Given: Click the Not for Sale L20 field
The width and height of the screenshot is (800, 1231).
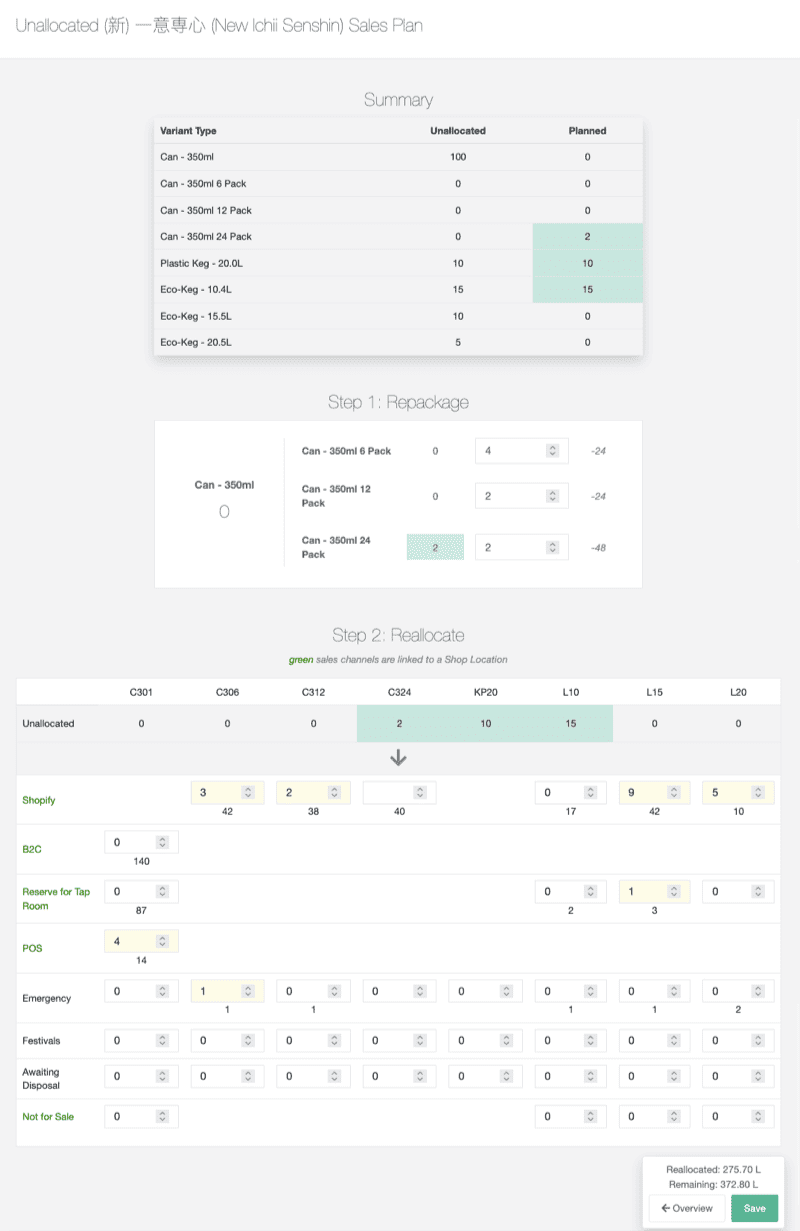Looking at the screenshot, I should click(x=738, y=1116).
